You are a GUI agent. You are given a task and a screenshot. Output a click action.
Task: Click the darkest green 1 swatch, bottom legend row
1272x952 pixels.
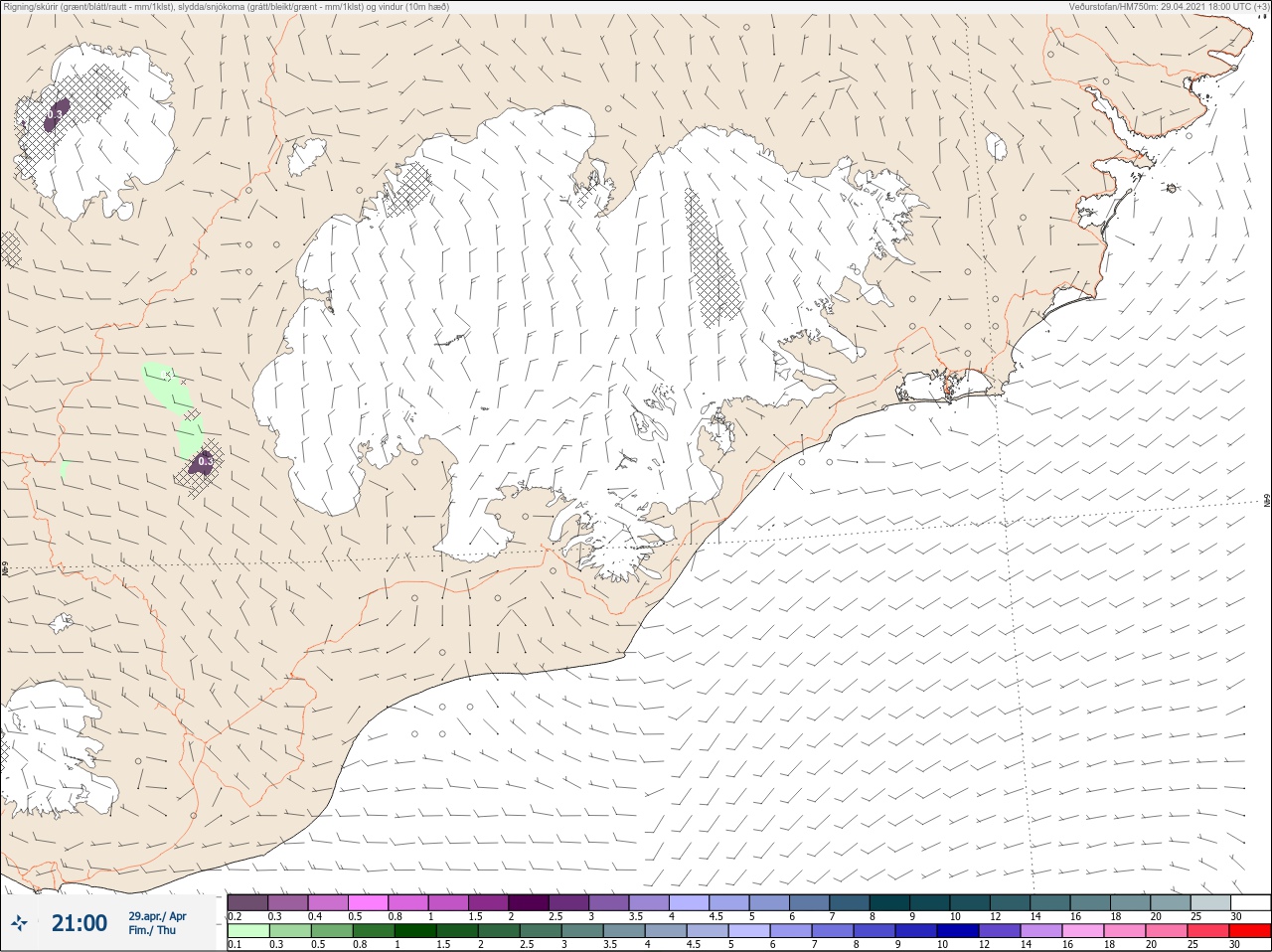click(415, 931)
